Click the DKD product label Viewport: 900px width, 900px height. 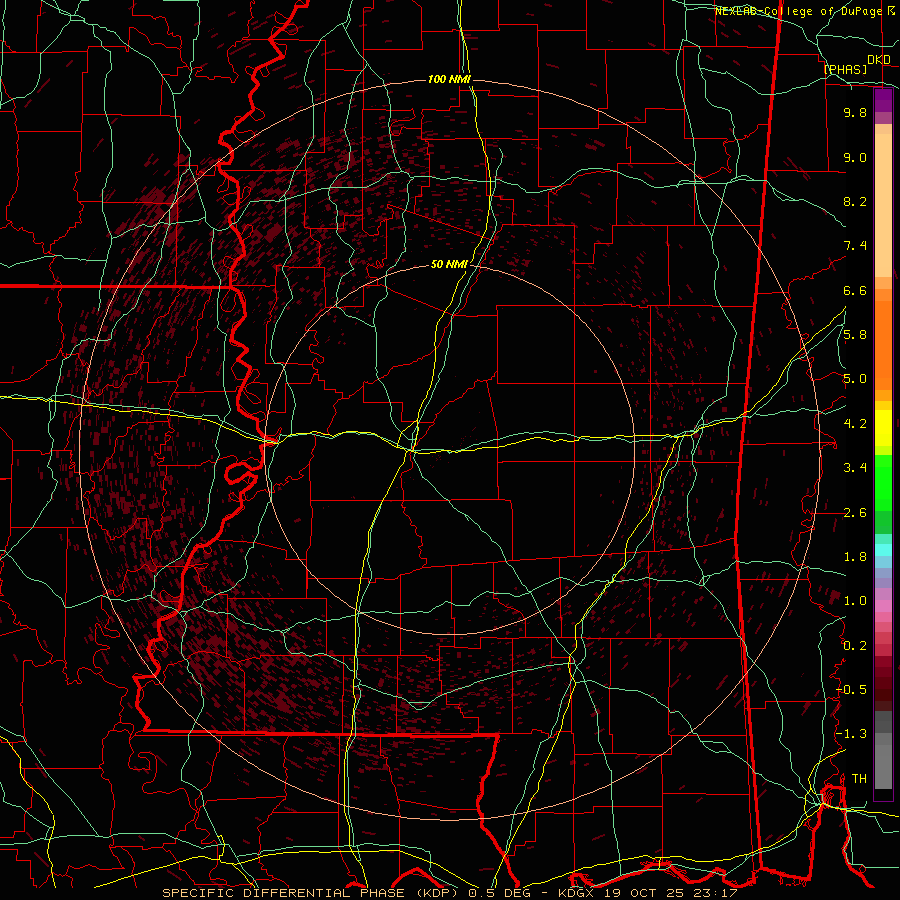pyautogui.click(x=879, y=60)
